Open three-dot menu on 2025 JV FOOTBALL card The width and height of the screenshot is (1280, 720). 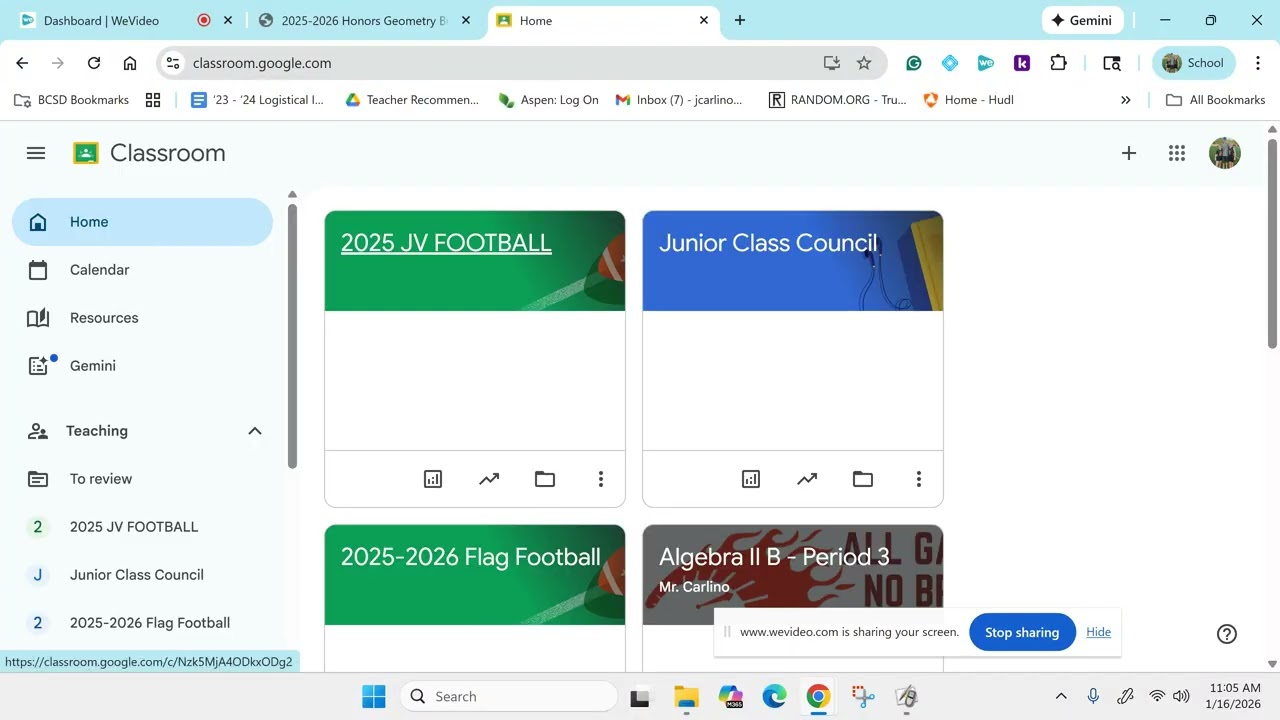tap(601, 479)
